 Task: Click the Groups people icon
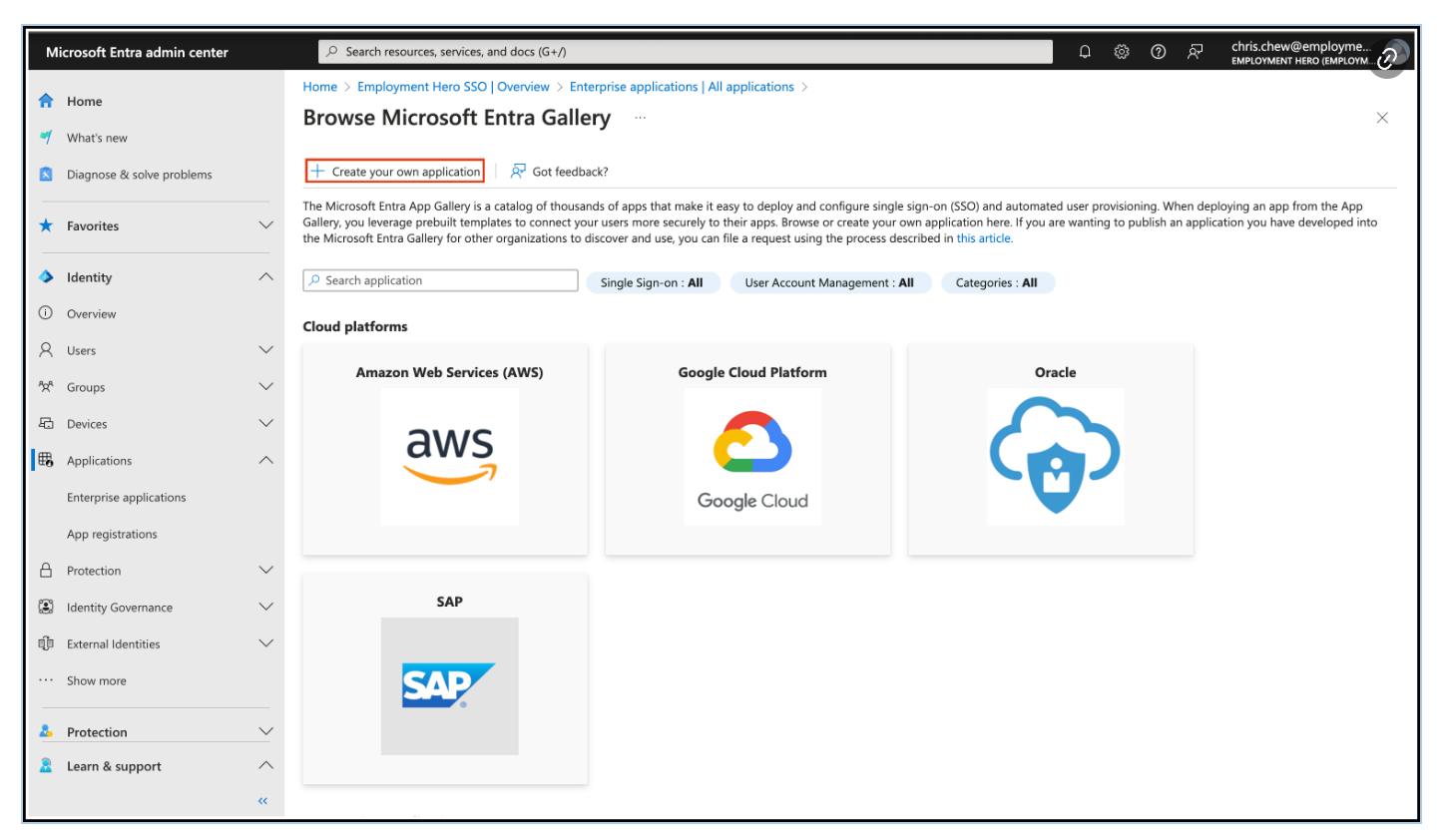pyautogui.click(x=46, y=387)
